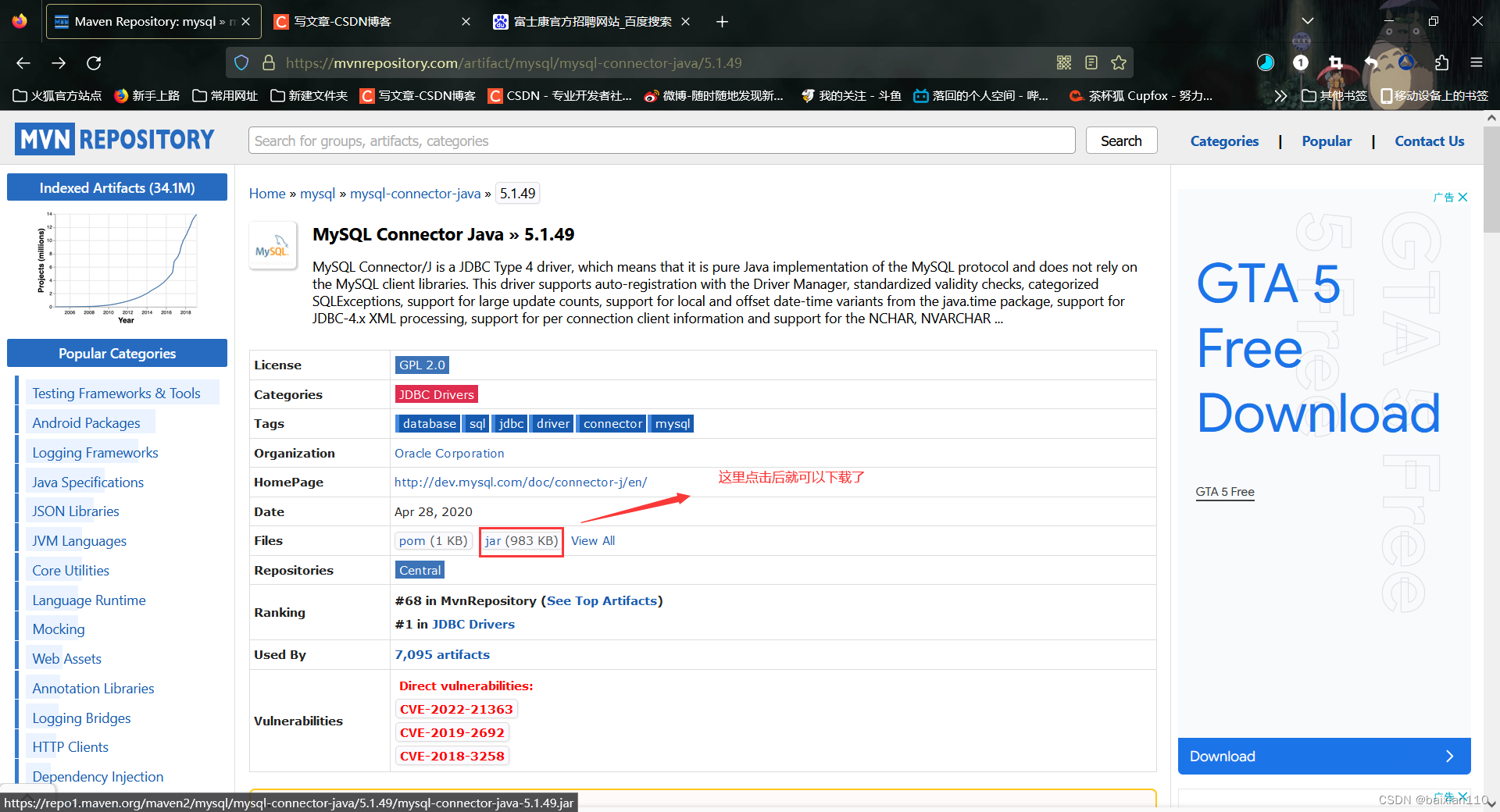Click the circled number 1 extension icon

[x=1301, y=62]
